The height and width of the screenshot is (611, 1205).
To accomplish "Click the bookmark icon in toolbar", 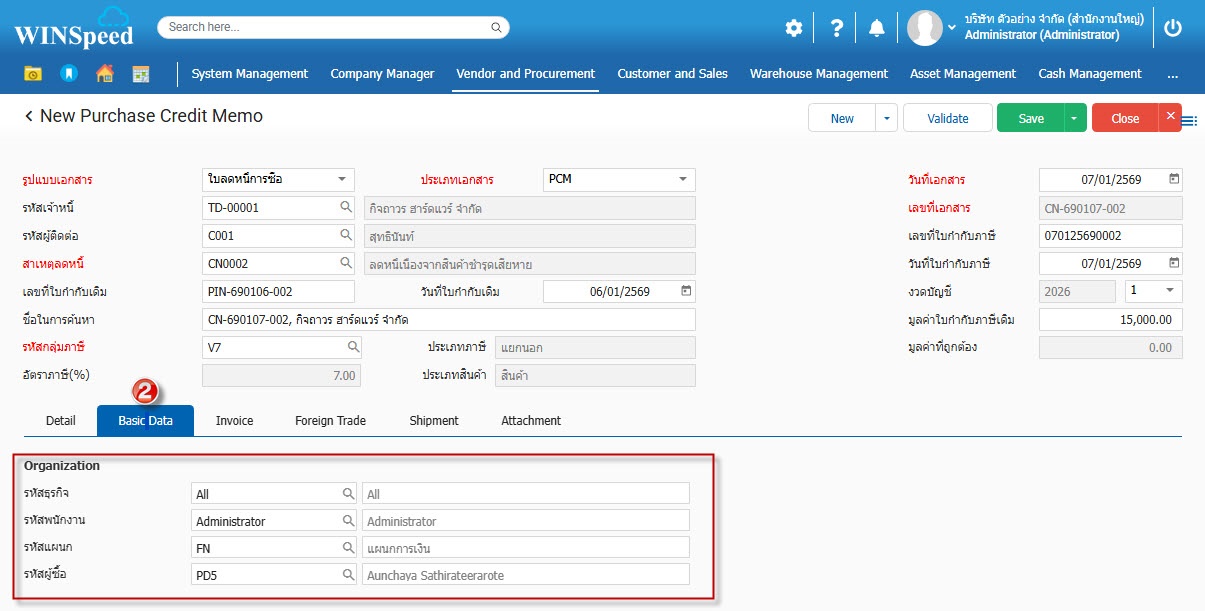I will click(68, 74).
